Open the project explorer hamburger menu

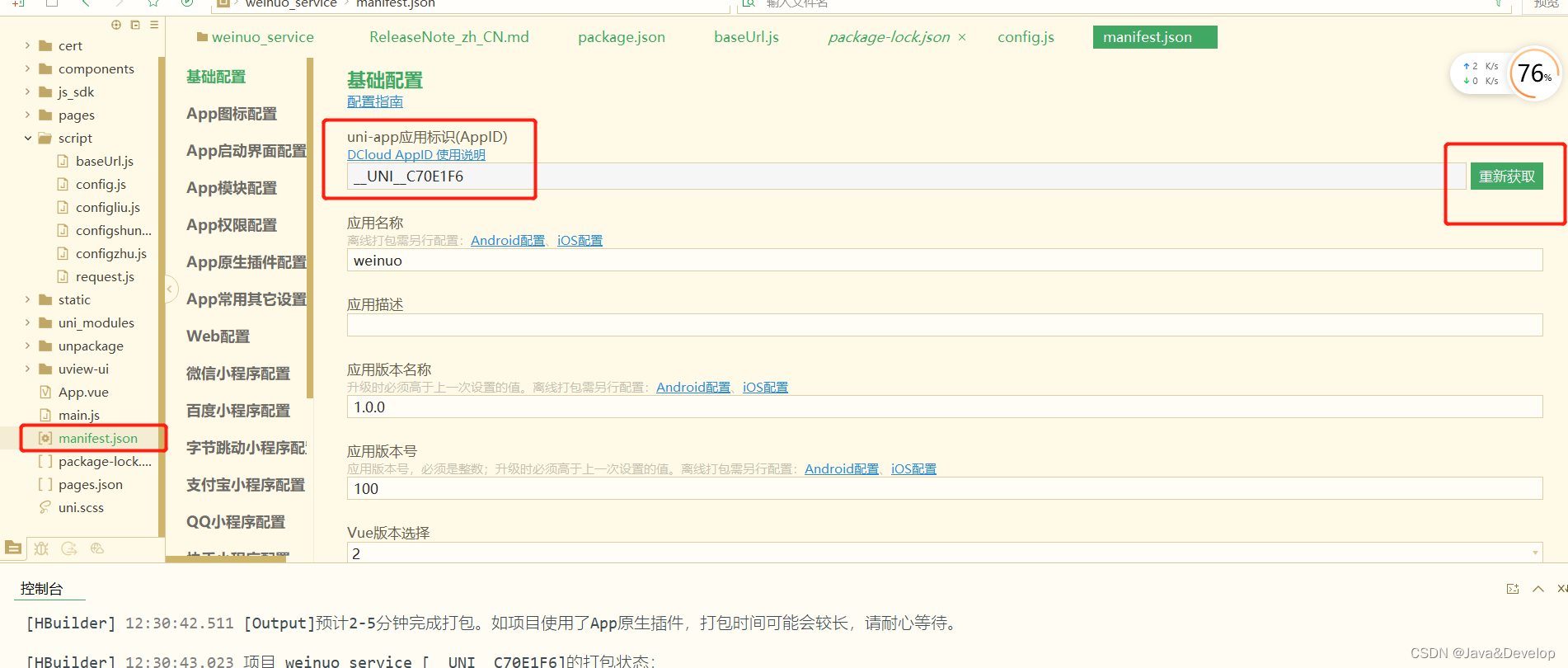[154, 25]
